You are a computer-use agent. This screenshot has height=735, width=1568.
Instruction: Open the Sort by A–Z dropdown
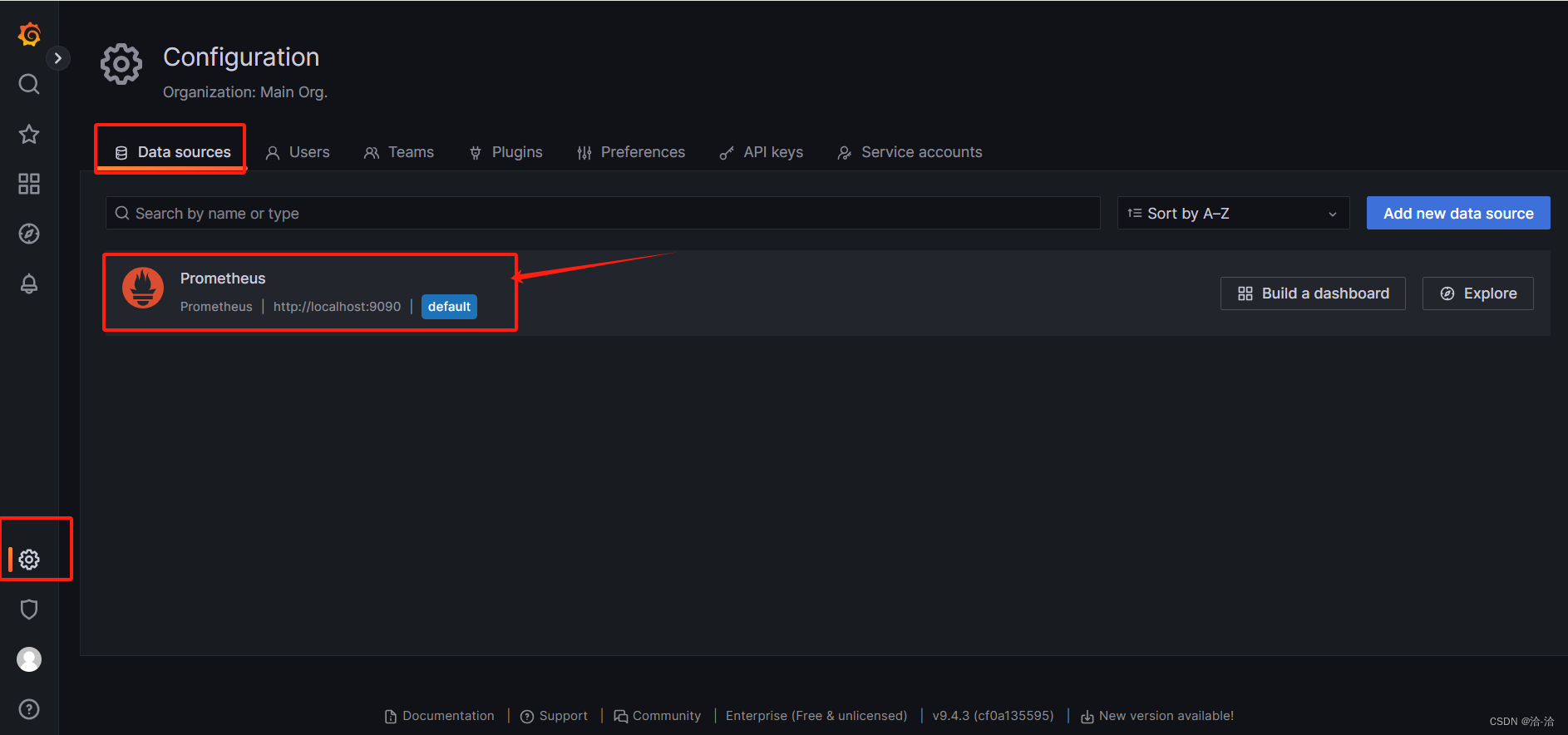pyautogui.click(x=1233, y=213)
